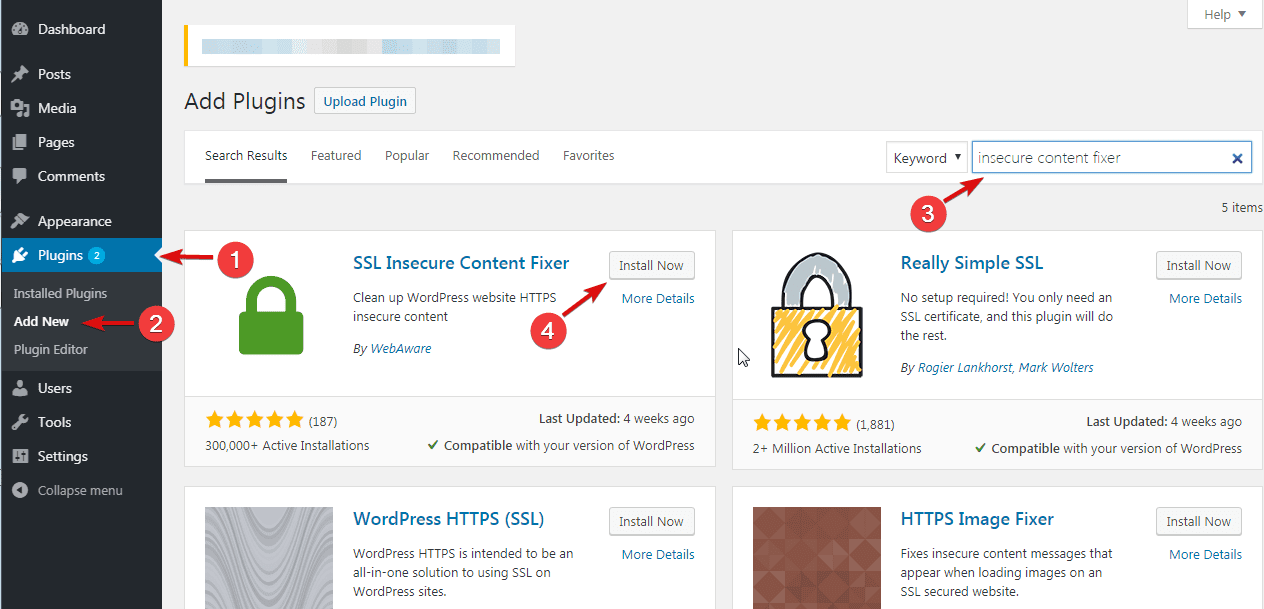
Task: Switch to the Search Results tab
Action: (246, 156)
